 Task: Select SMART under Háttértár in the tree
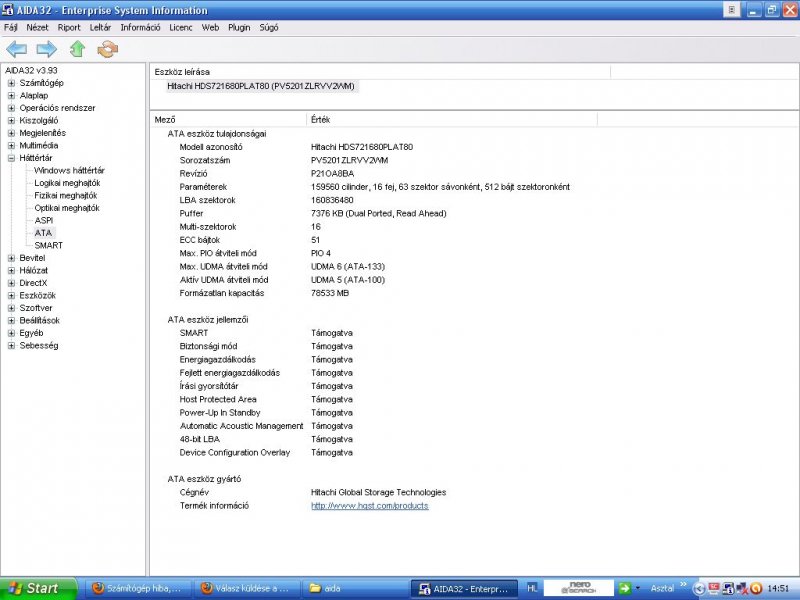[48, 245]
